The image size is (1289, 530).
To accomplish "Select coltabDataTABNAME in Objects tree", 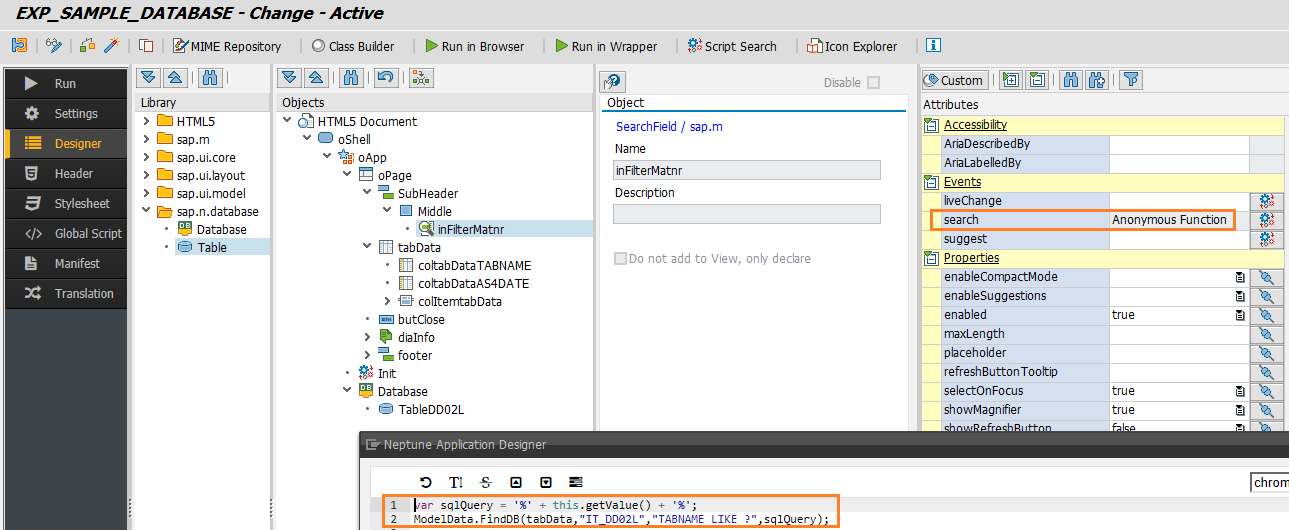I will (x=474, y=265).
